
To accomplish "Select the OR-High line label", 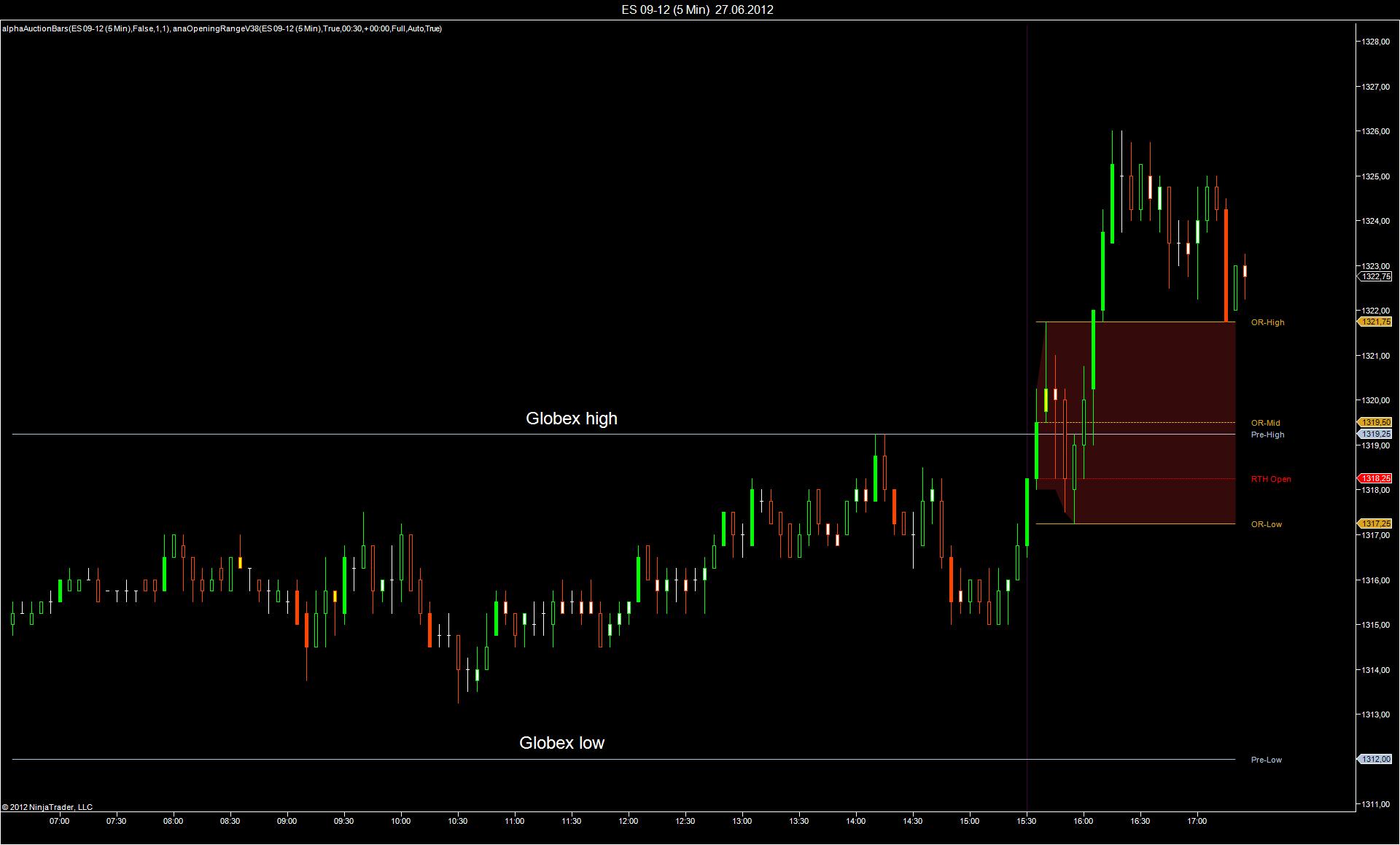I will point(1267,322).
